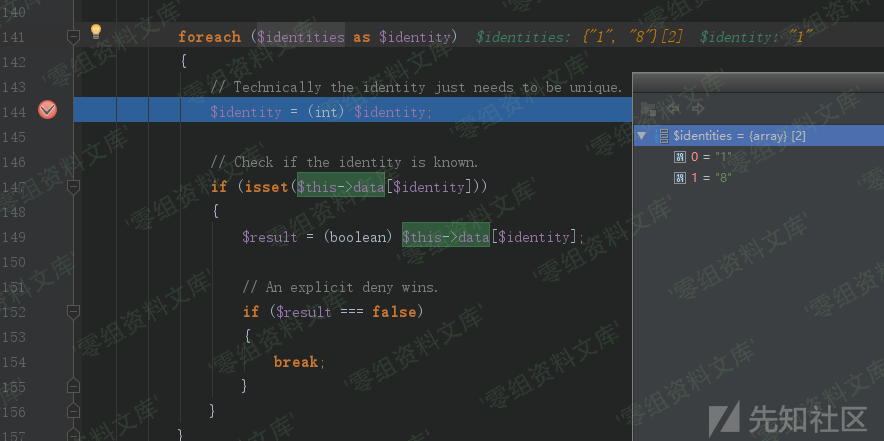The width and height of the screenshot is (884, 441).
Task: Click the $identities variable in foreach statement
Action: 300,37
